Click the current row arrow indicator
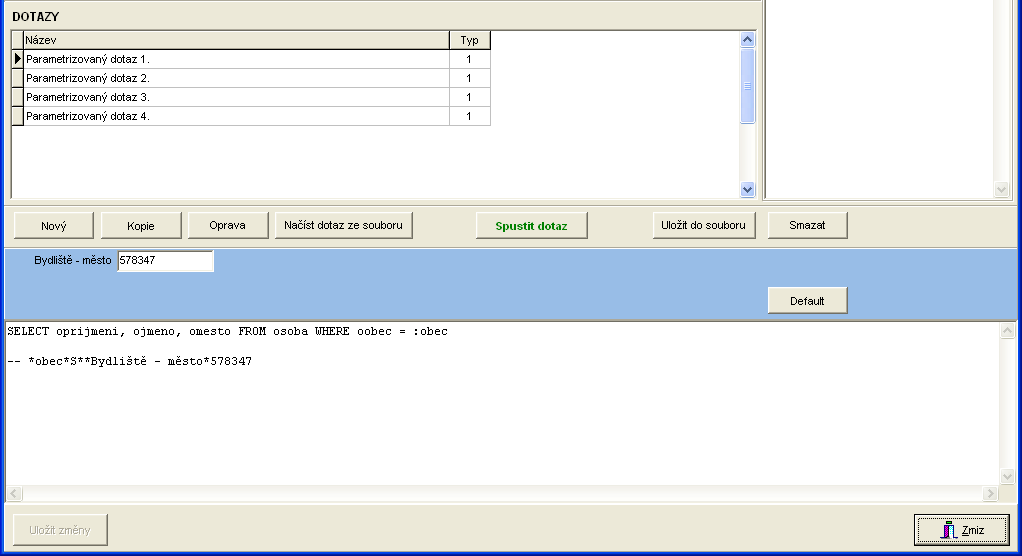Image resolution: width=1022 pixels, height=556 pixels. [17, 59]
